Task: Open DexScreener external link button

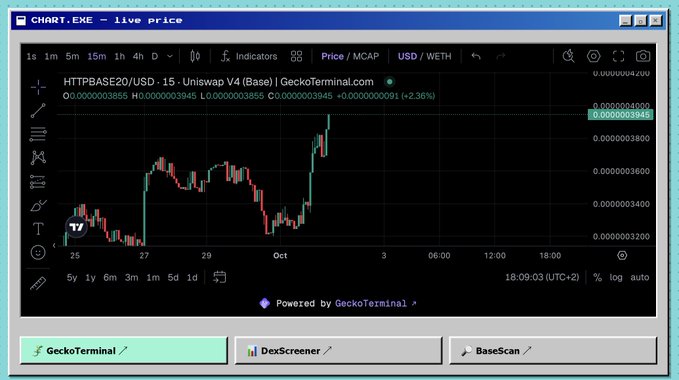Action: click(x=338, y=351)
